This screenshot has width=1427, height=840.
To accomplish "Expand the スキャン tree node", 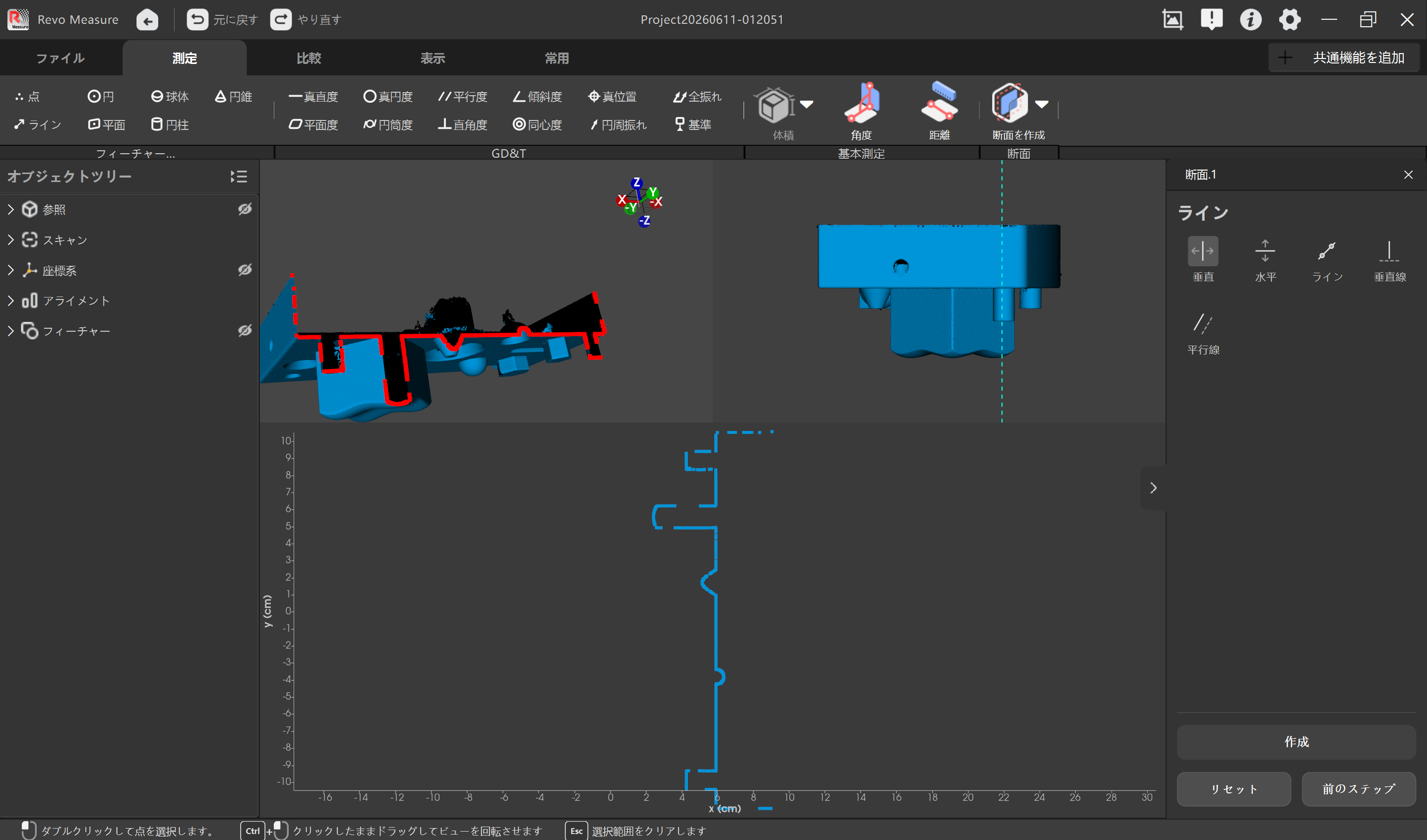I will point(11,240).
